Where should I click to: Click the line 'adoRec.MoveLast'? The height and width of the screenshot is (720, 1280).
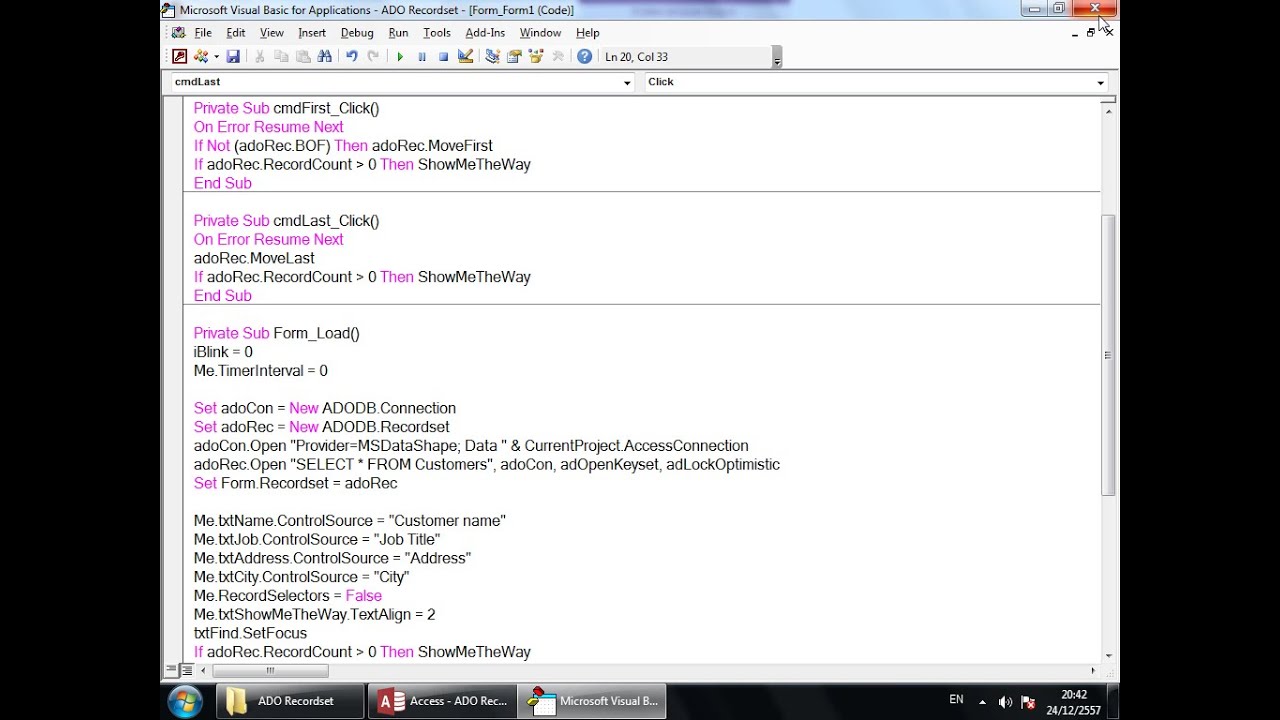tap(254, 258)
